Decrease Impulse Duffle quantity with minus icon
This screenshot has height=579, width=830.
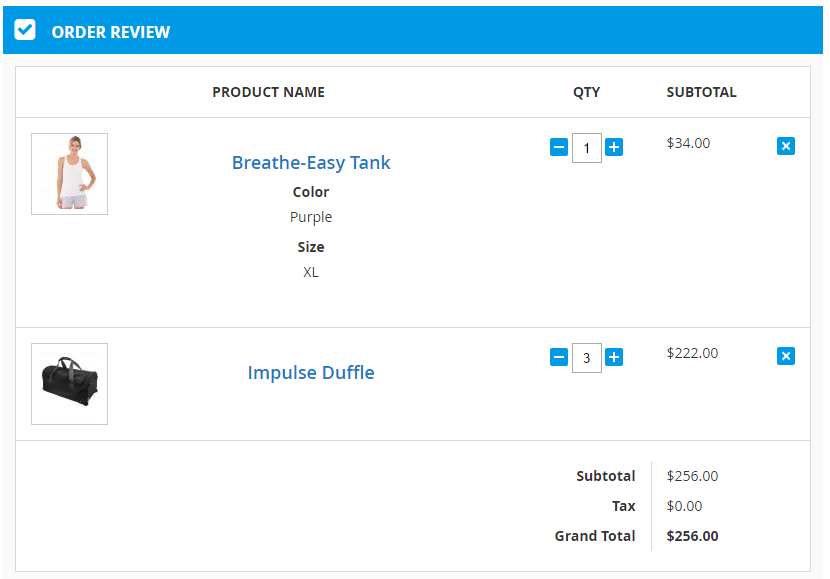[559, 357]
